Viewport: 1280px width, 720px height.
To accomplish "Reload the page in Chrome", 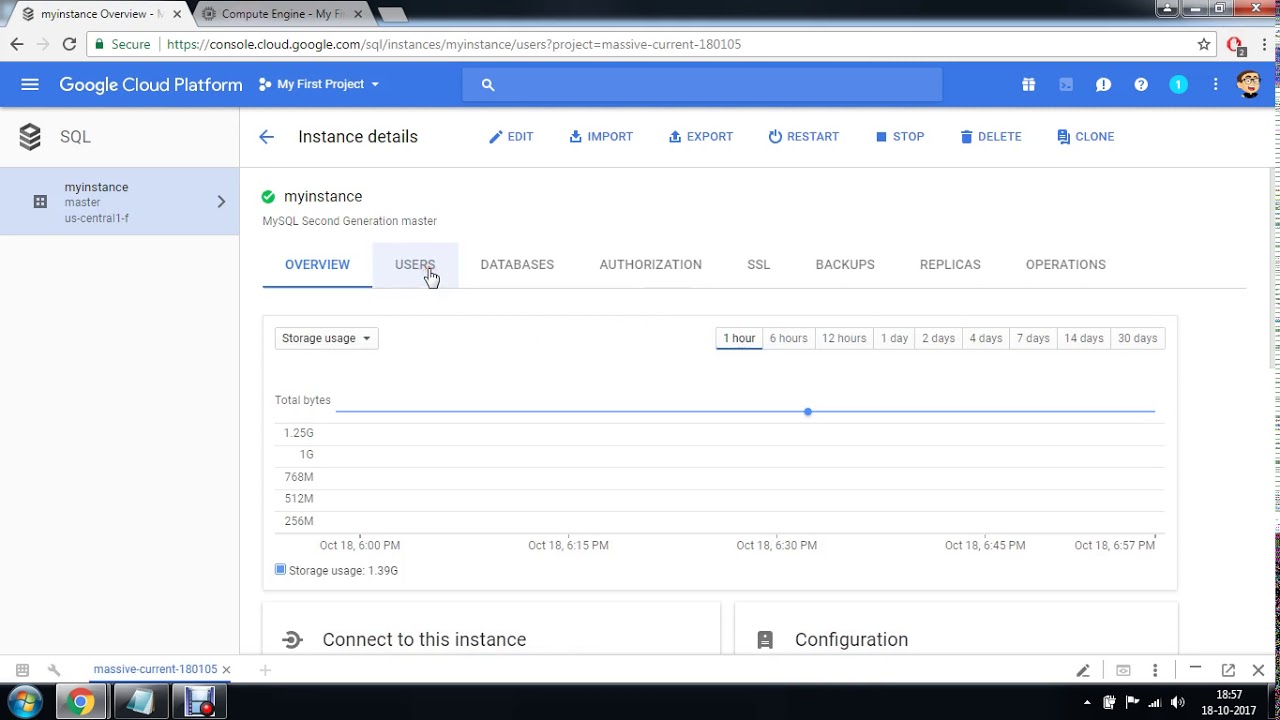I will coord(69,44).
